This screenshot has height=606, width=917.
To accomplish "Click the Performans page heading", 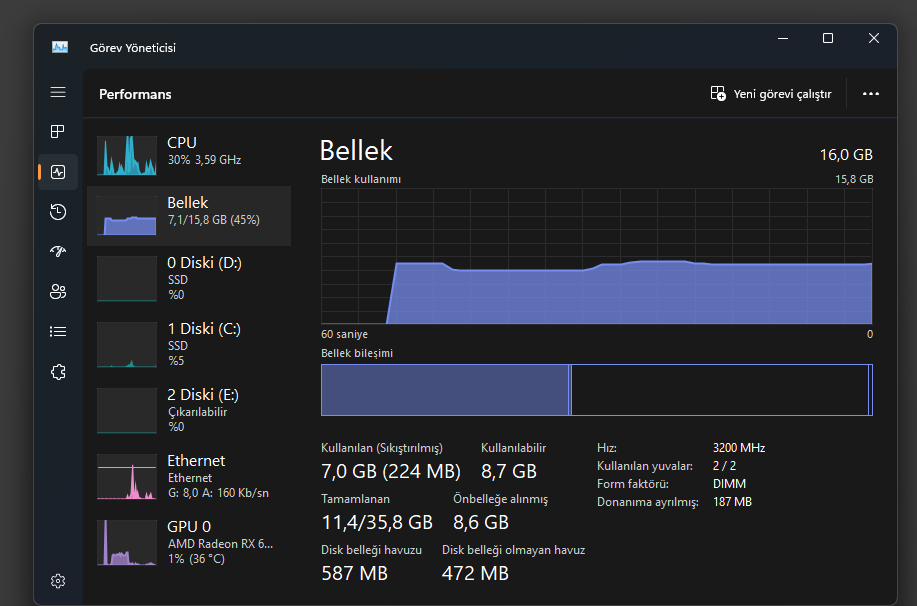I will click(135, 94).
